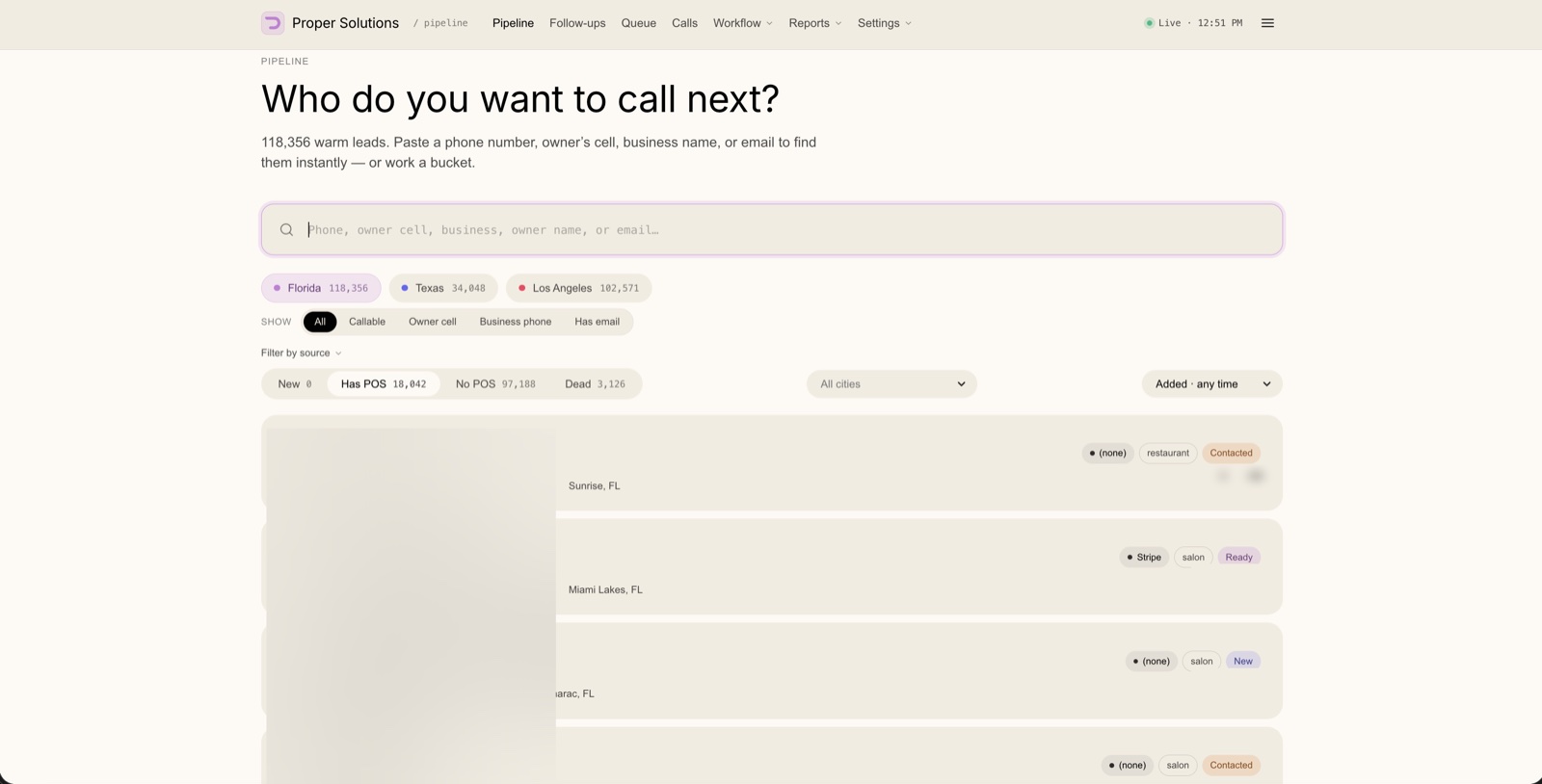This screenshot has height=784, width=1542.
Task: Click the Texas blue color dot
Action: (x=405, y=288)
